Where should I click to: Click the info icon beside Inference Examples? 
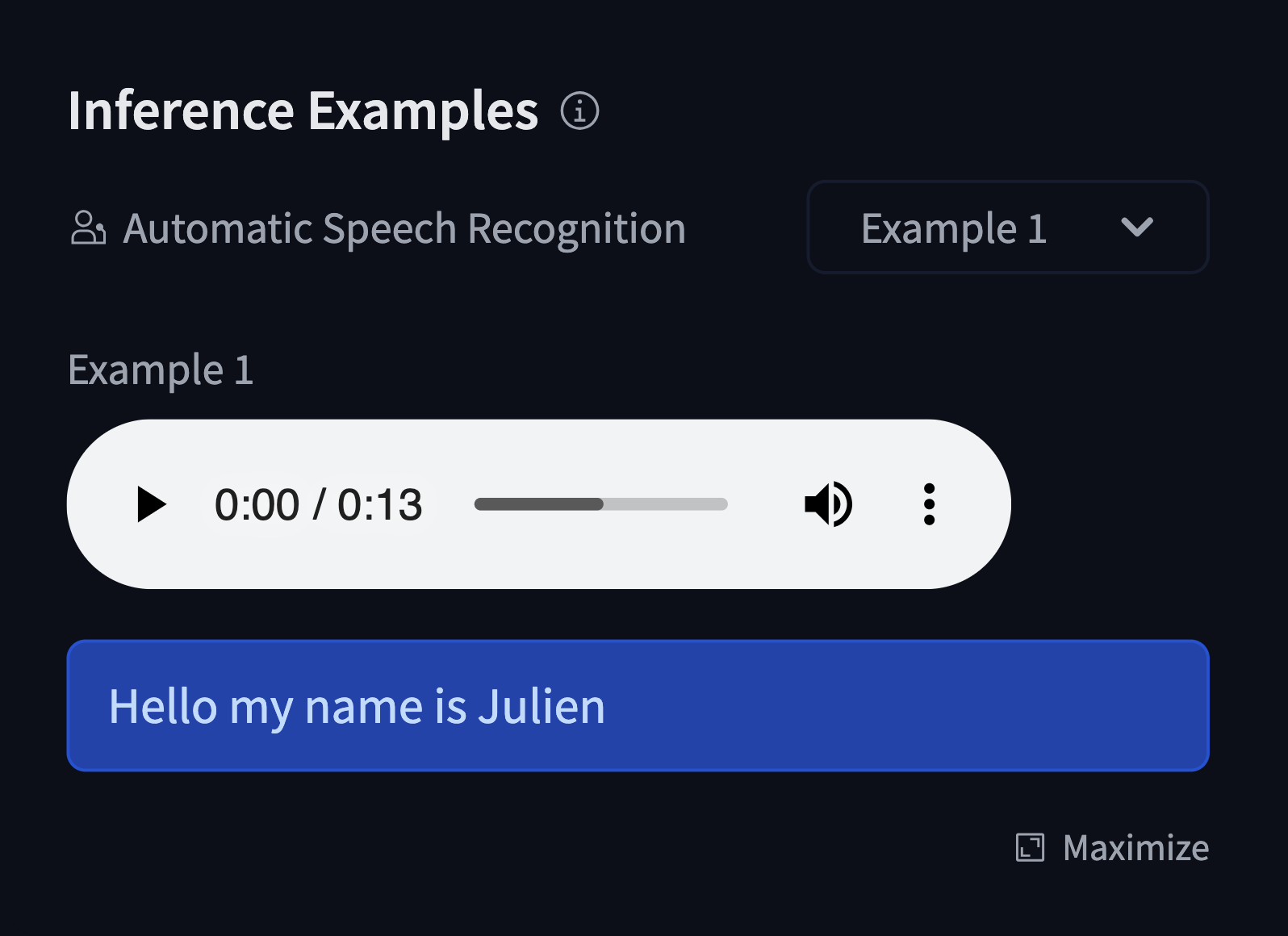point(579,111)
